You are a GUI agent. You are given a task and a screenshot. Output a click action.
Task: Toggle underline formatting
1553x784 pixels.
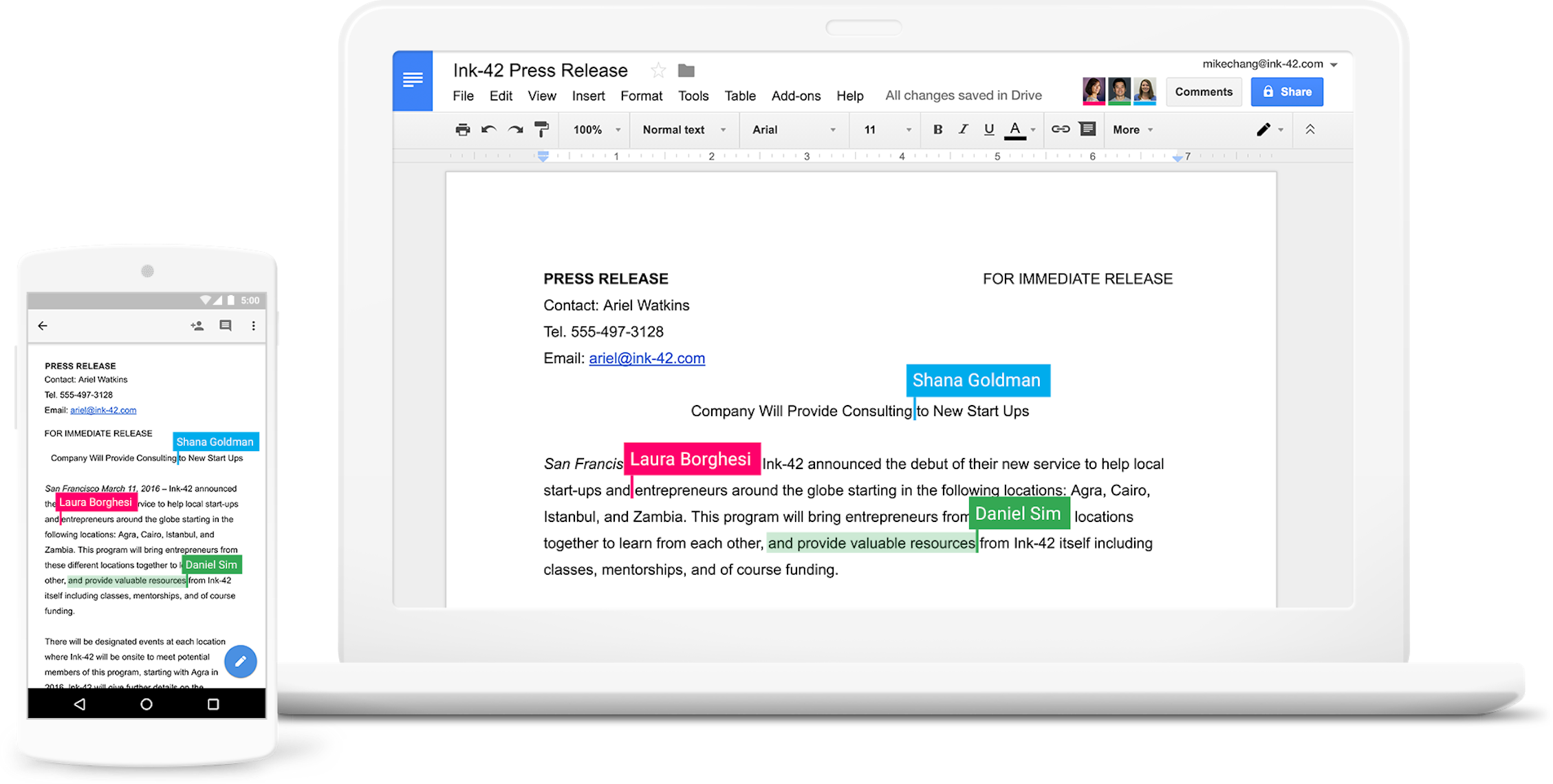click(x=989, y=129)
